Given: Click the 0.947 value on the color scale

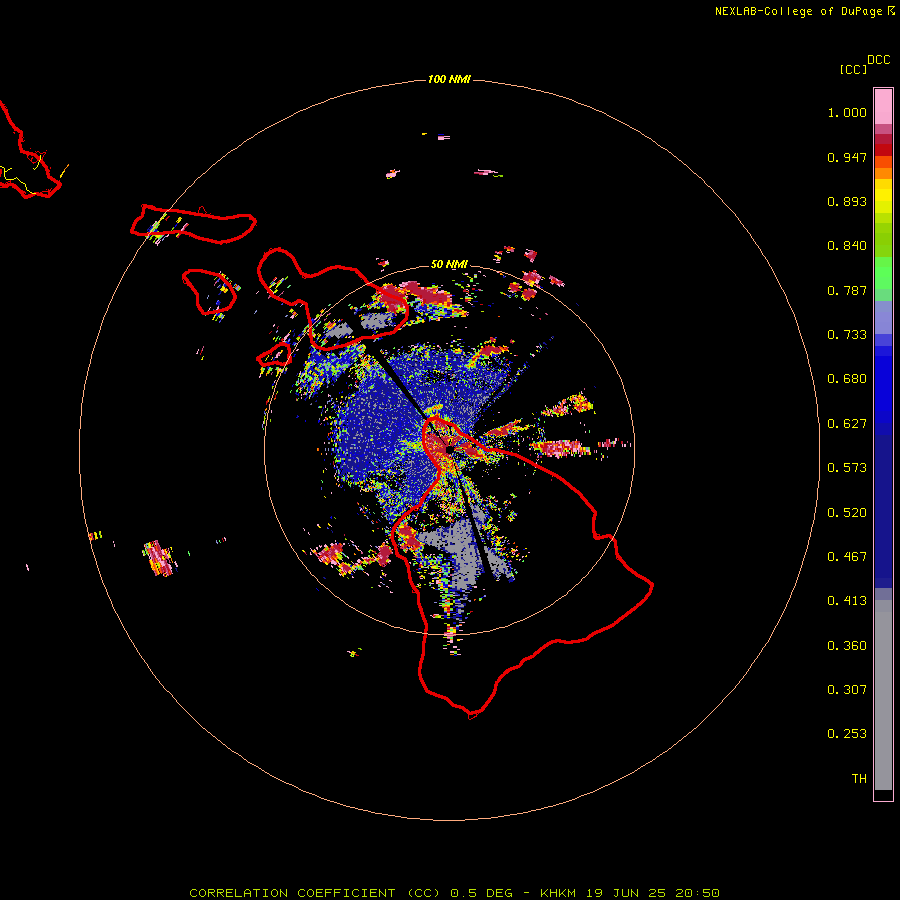Looking at the screenshot, I should pyautogui.click(x=847, y=157).
